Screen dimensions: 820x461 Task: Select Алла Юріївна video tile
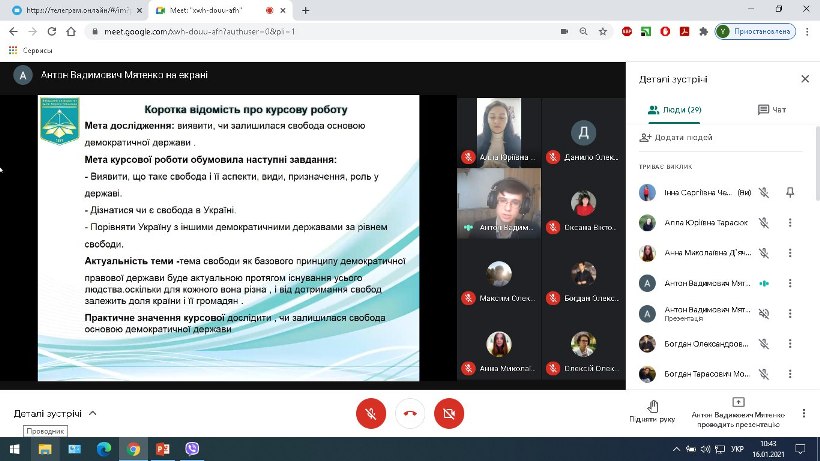click(x=499, y=132)
